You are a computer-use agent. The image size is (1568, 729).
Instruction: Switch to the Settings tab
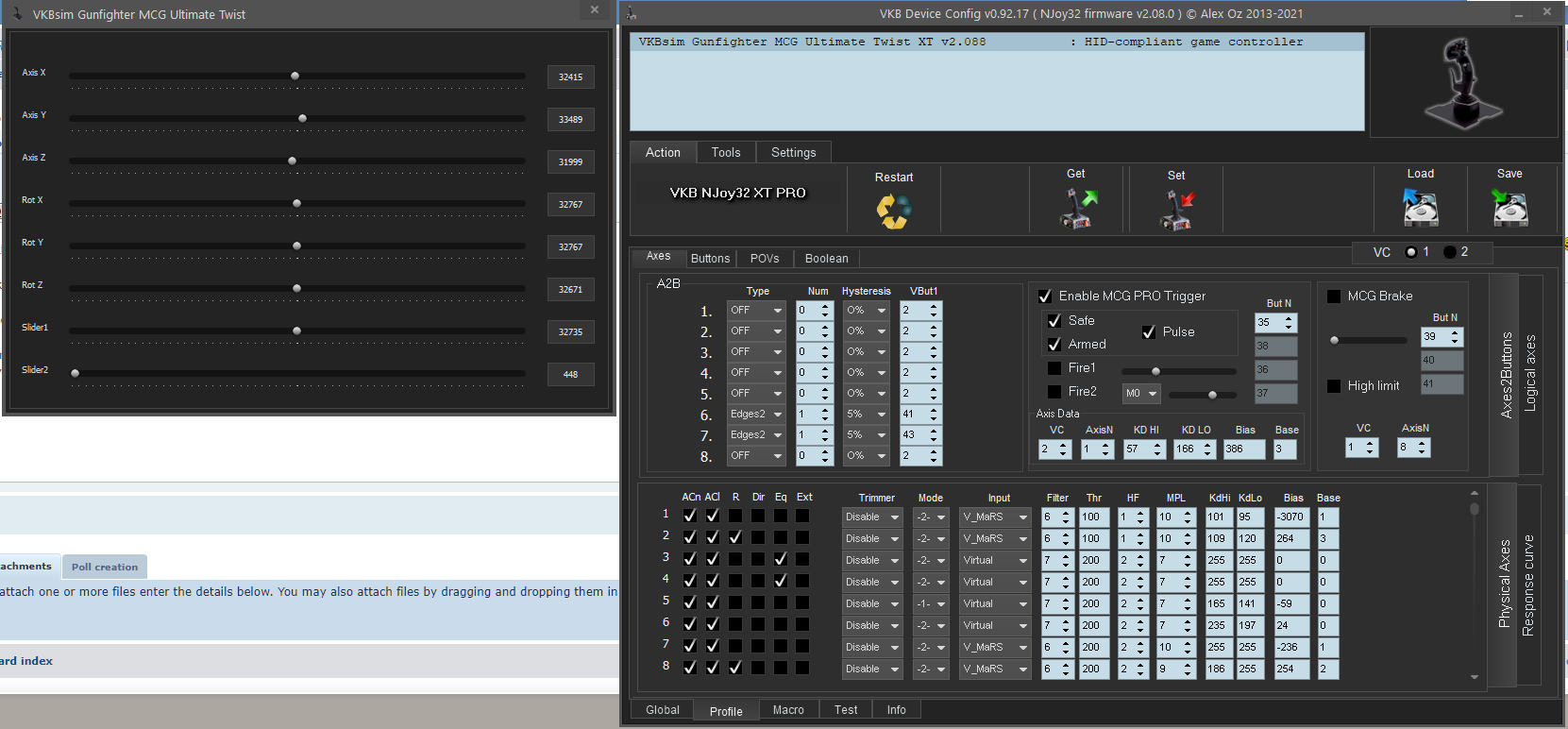[x=793, y=152]
